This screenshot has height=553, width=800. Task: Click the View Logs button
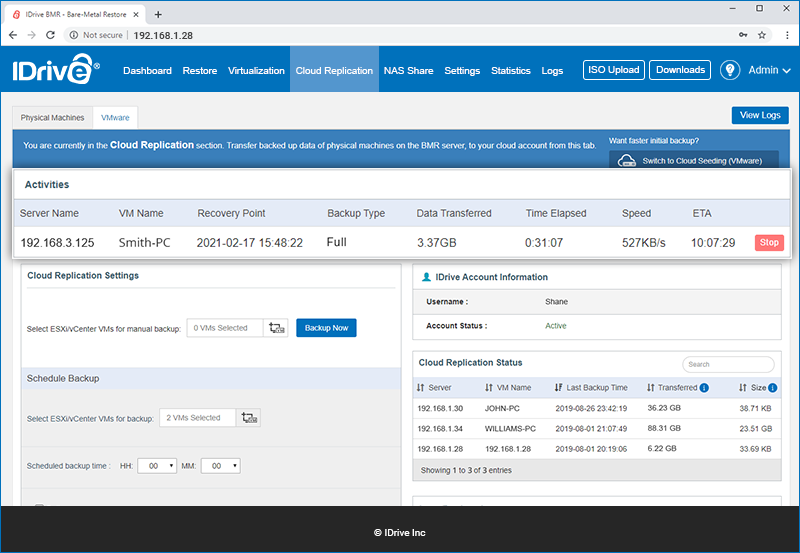(x=760, y=115)
